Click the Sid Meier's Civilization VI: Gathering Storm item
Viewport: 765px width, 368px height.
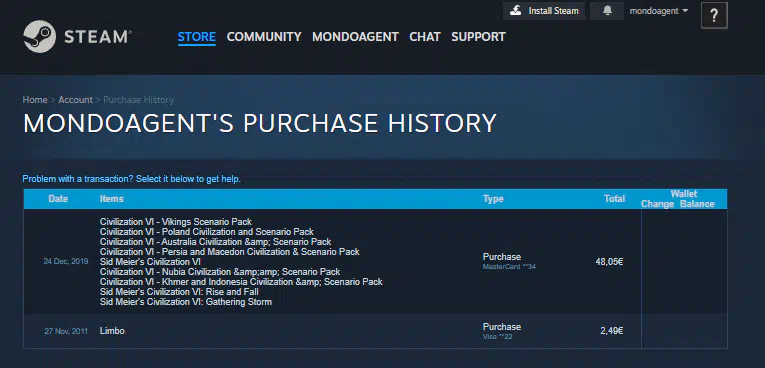click(x=186, y=302)
